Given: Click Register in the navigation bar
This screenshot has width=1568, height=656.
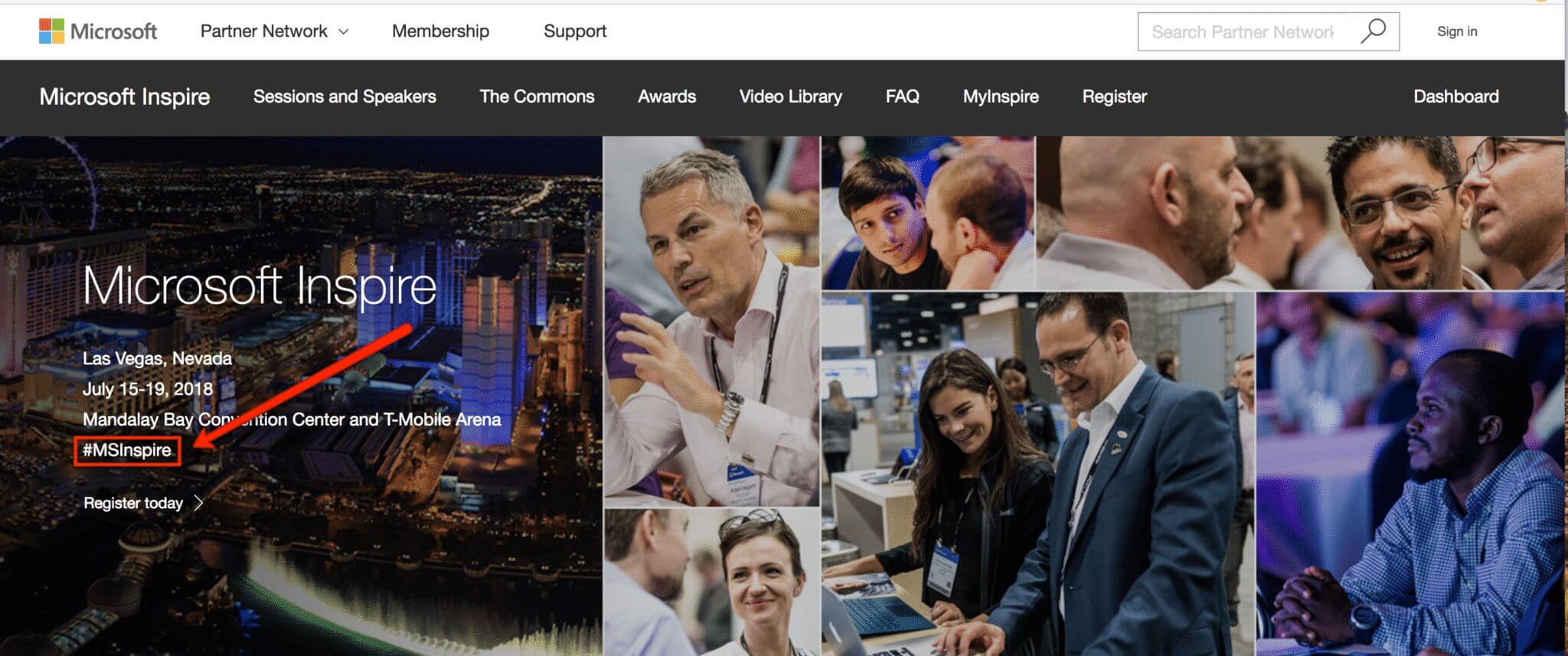Looking at the screenshot, I should (x=1115, y=96).
